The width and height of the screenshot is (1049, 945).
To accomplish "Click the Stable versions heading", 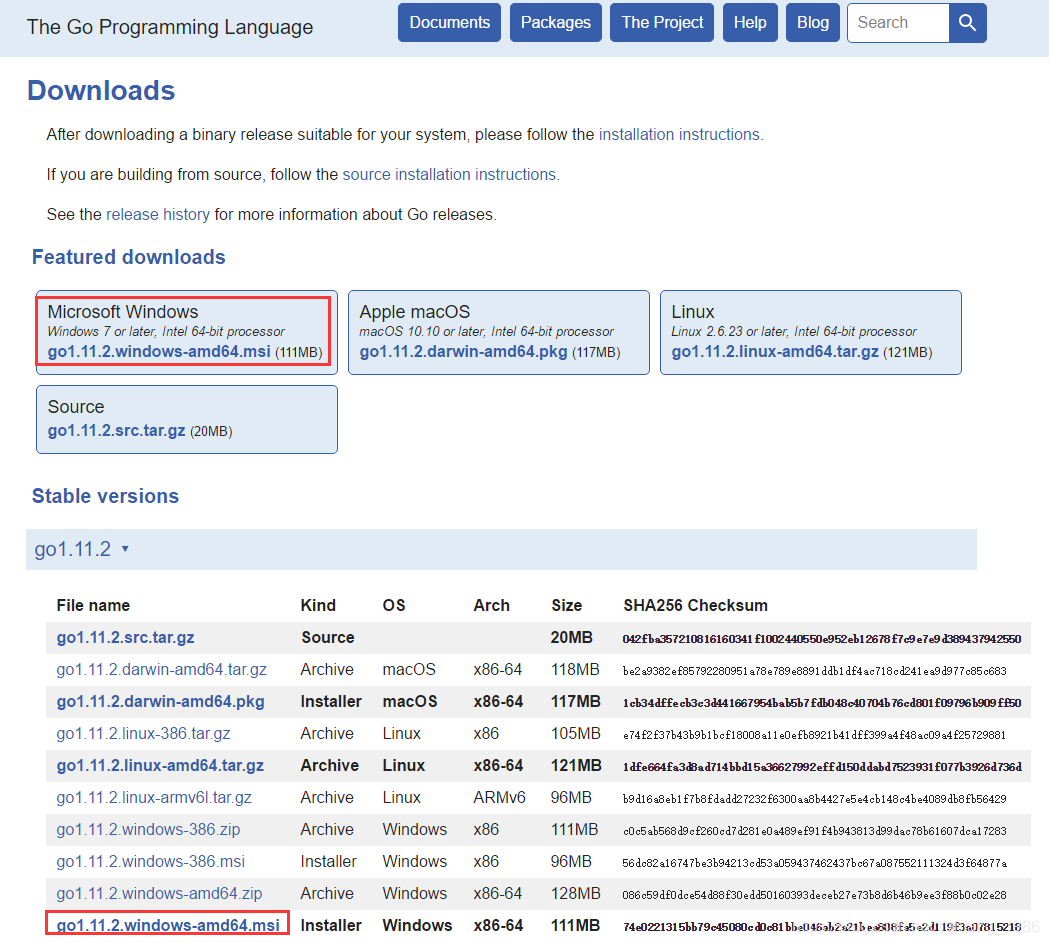I will click(x=106, y=496).
